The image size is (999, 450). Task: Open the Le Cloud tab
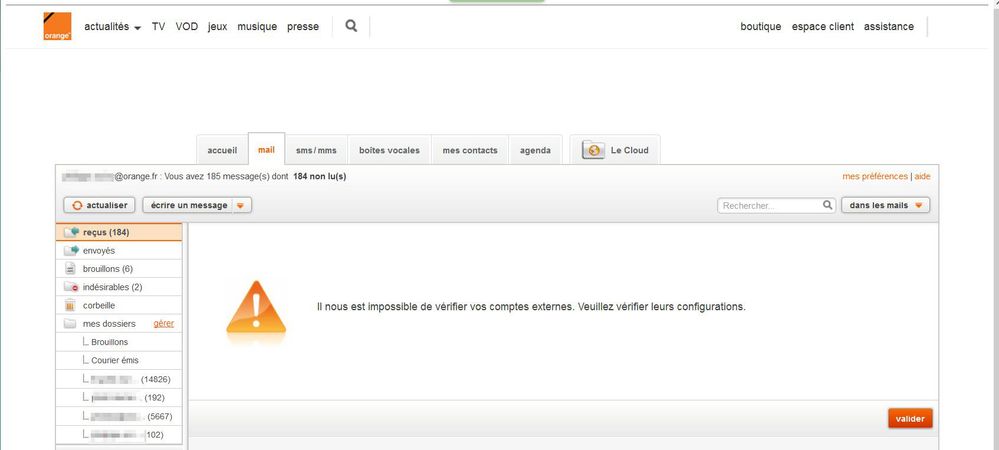615,150
